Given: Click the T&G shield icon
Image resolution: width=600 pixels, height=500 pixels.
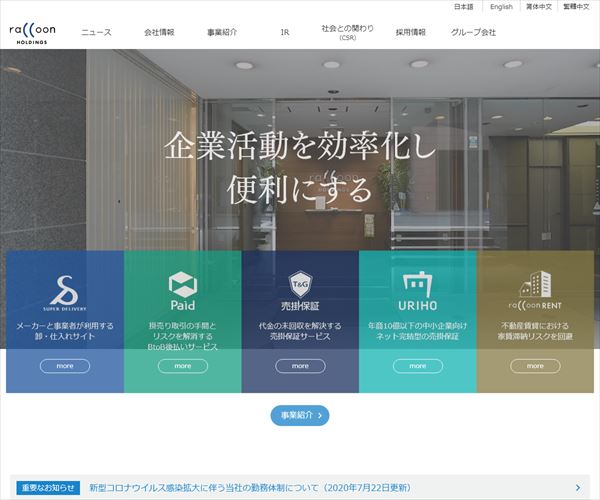Looking at the screenshot, I should [300, 284].
